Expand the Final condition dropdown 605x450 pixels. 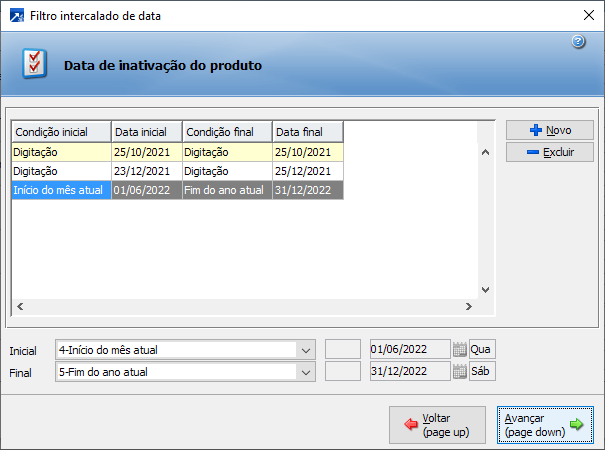[306, 372]
